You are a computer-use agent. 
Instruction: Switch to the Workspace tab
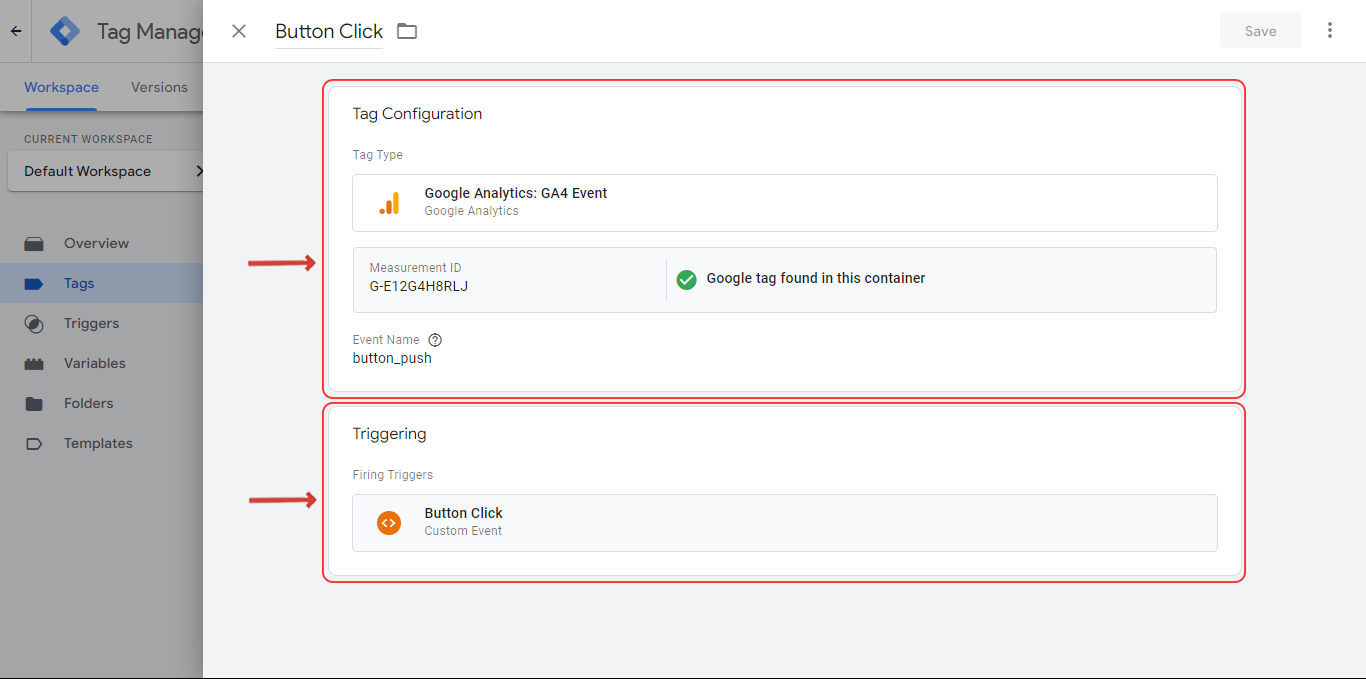pyautogui.click(x=61, y=87)
